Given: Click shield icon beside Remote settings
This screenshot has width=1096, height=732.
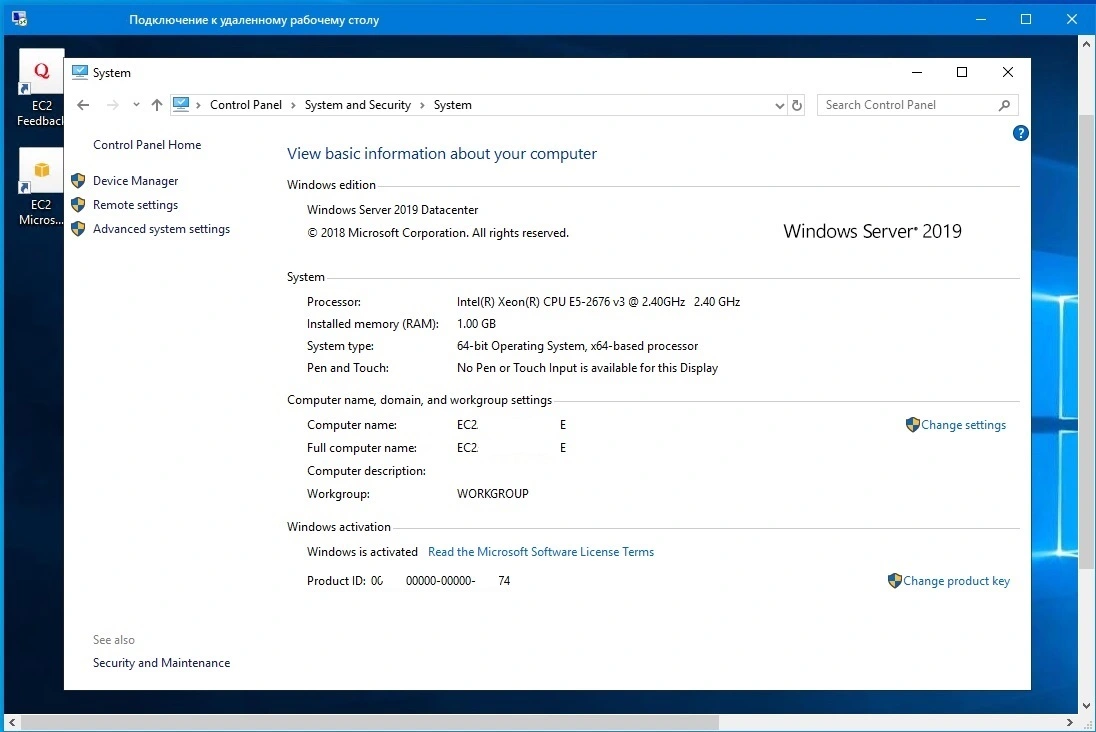Looking at the screenshot, I should click(x=78, y=205).
